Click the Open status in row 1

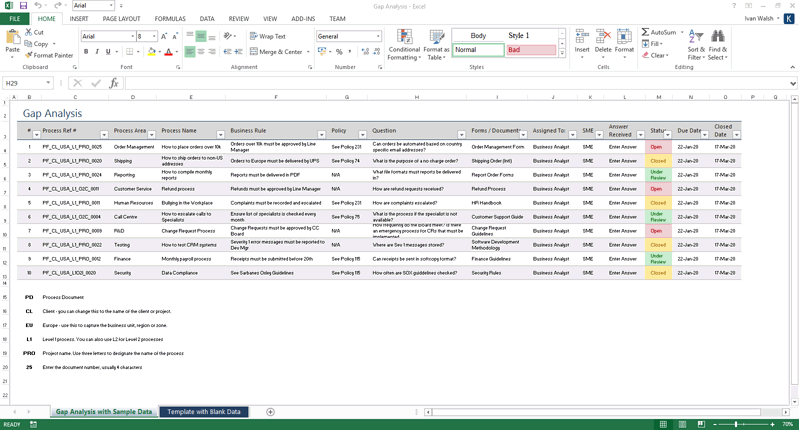coord(656,147)
